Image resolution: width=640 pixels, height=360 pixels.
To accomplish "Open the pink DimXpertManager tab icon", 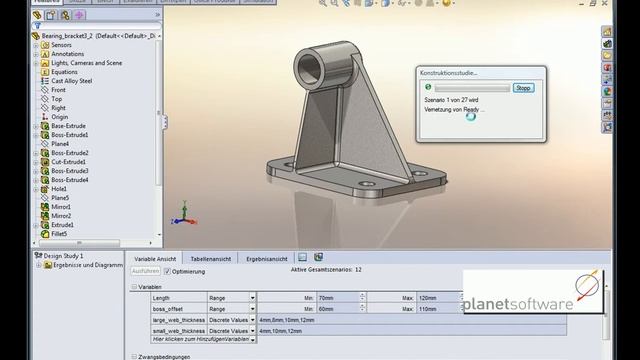I will (x=79, y=16).
